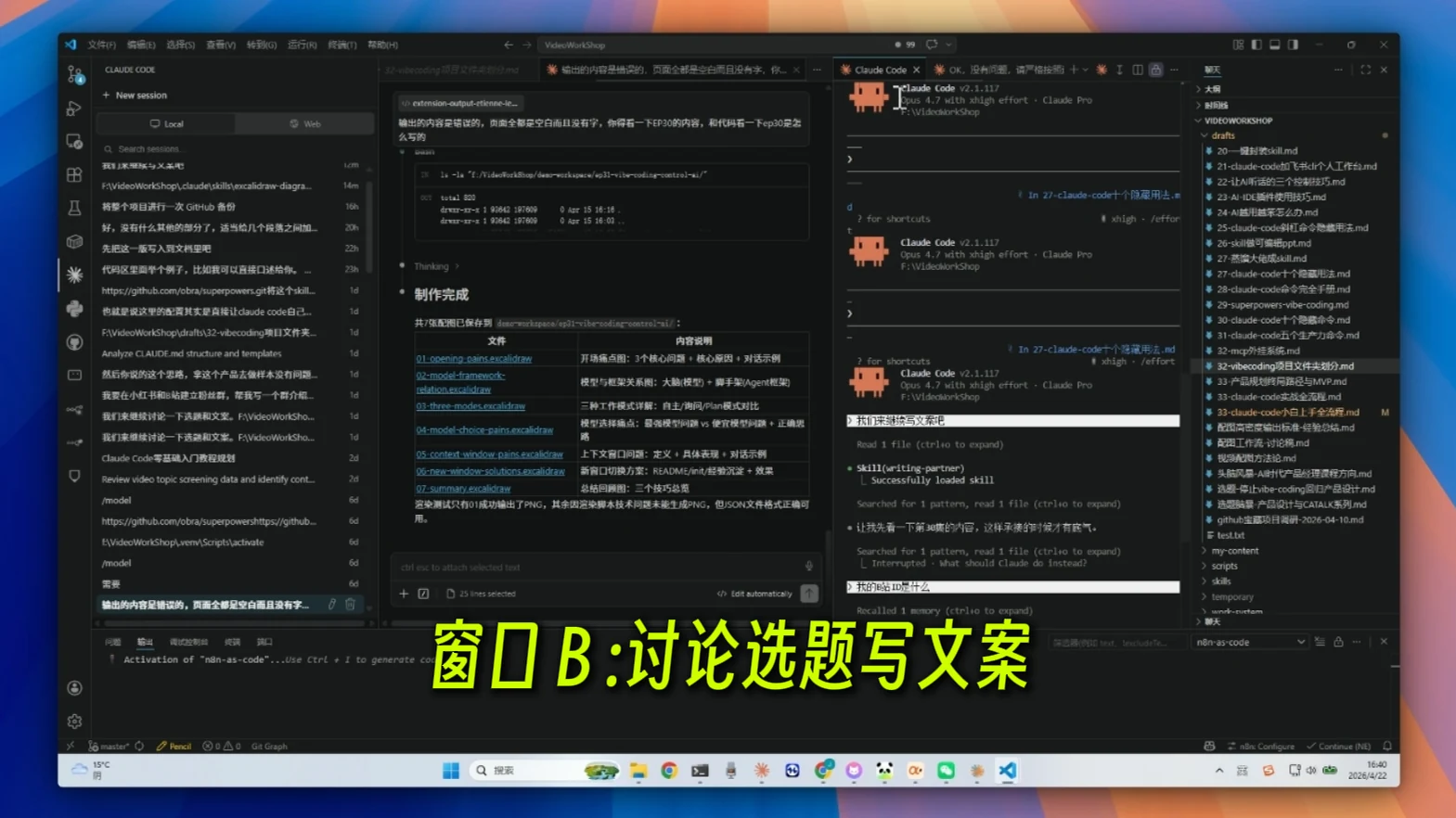1456x818 pixels.
Task: Open Windows Start menu
Action: [x=451, y=771]
